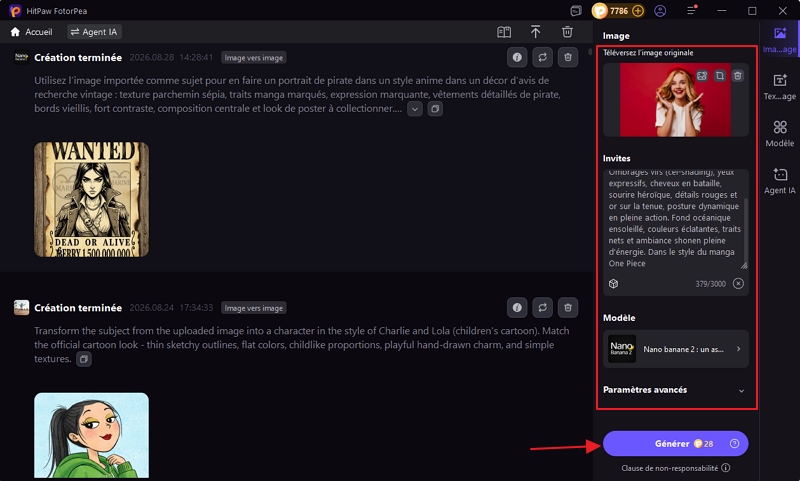Screen dimensions: 800x481
Task: Clear the prompt with the X icon
Action: (738, 284)
